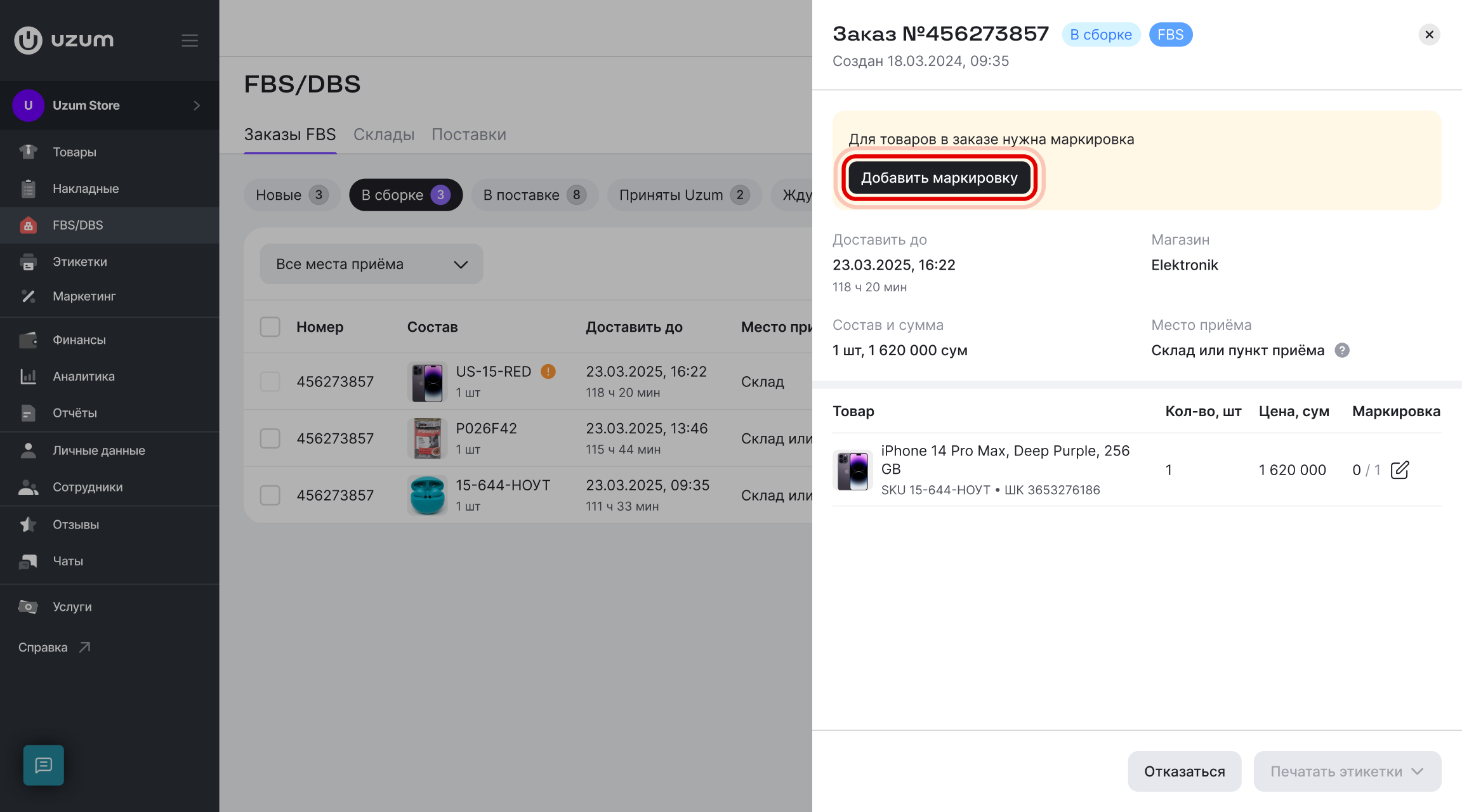Close the order details panel
The width and height of the screenshot is (1462, 812).
coord(1429,35)
